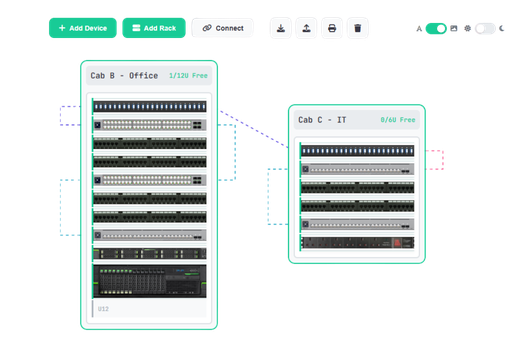This screenshot has height=360, width=525.
Task: Click the upload/export icon button
Action: (x=306, y=28)
